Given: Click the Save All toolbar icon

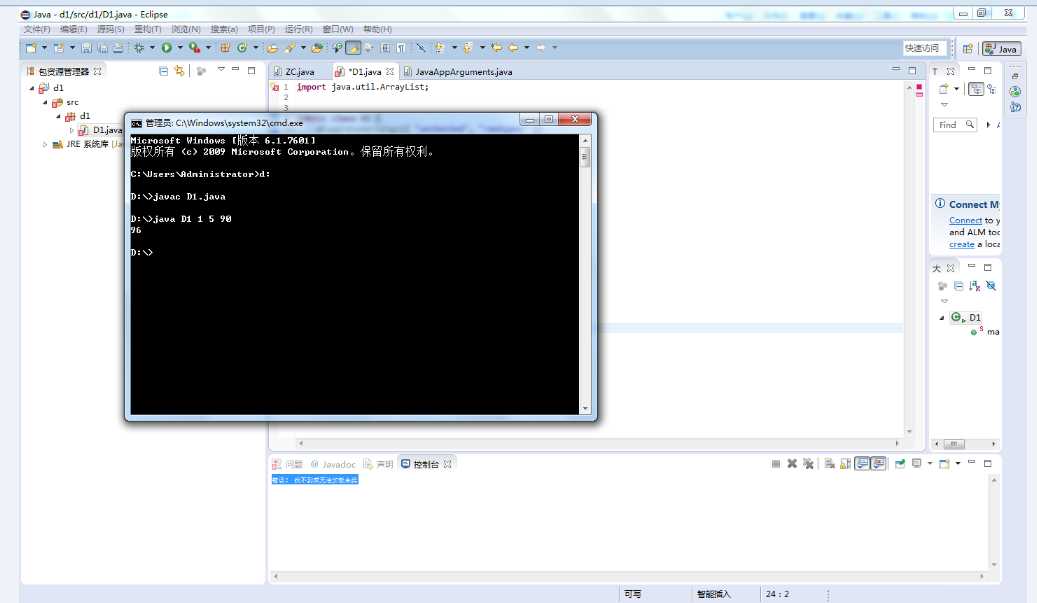Looking at the screenshot, I should [103, 48].
